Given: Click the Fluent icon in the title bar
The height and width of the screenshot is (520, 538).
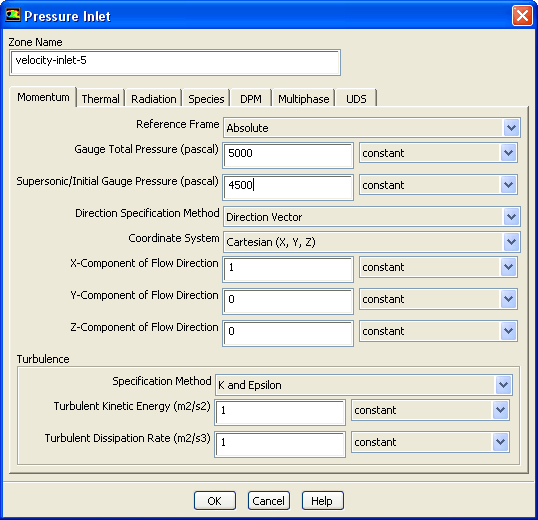Looking at the screenshot, I should click(x=13, y=15).
